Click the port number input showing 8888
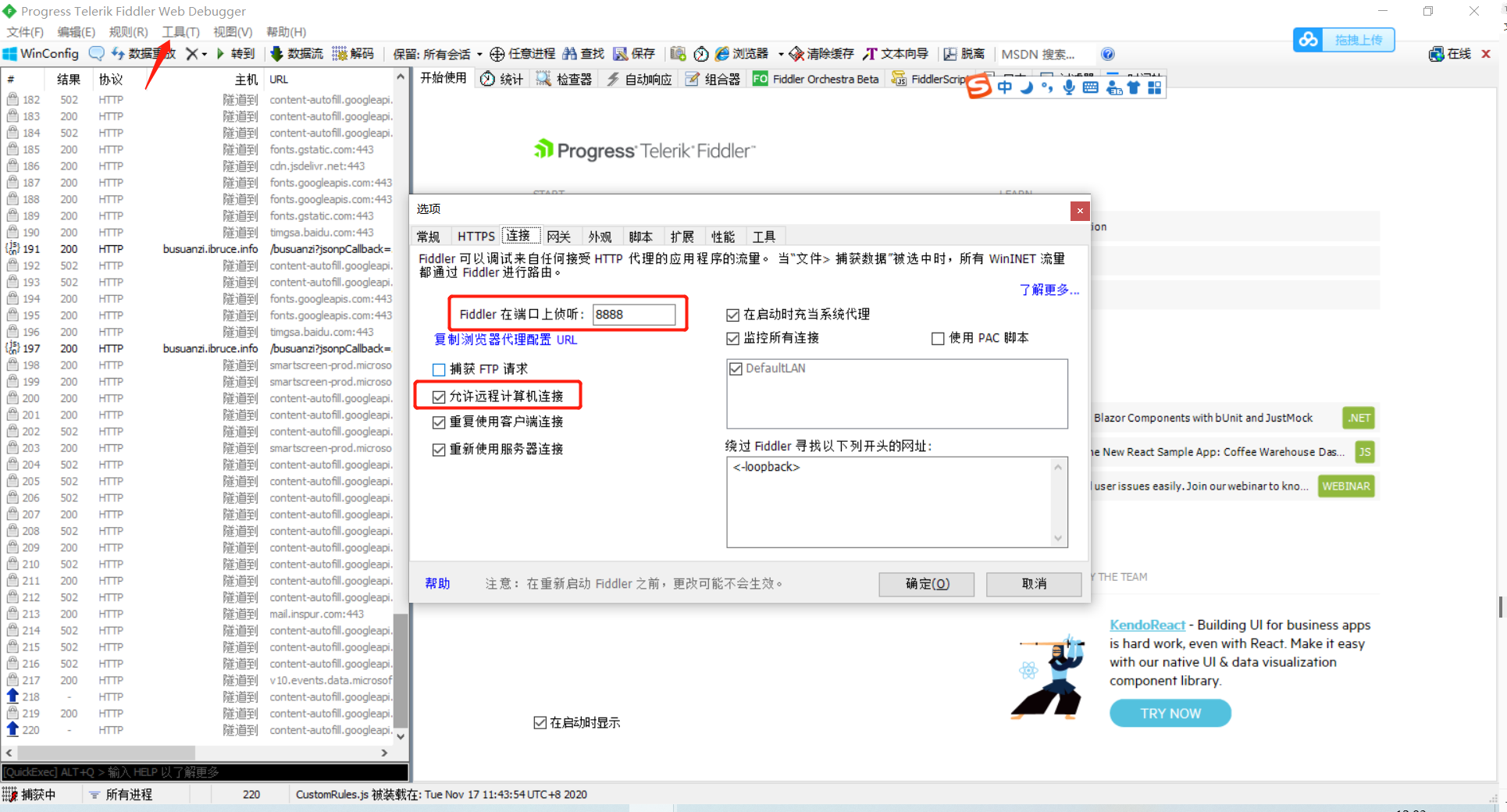 coord(634,314)
